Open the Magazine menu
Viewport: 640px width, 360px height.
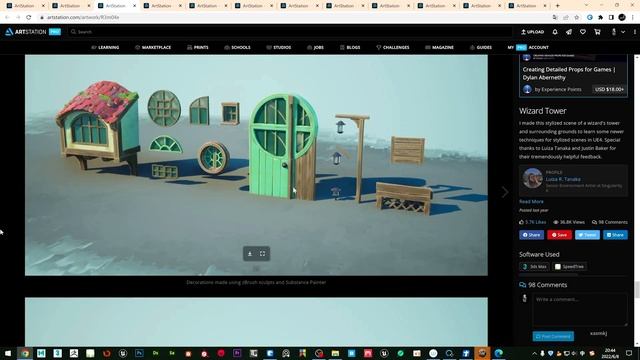pos(439,47)
